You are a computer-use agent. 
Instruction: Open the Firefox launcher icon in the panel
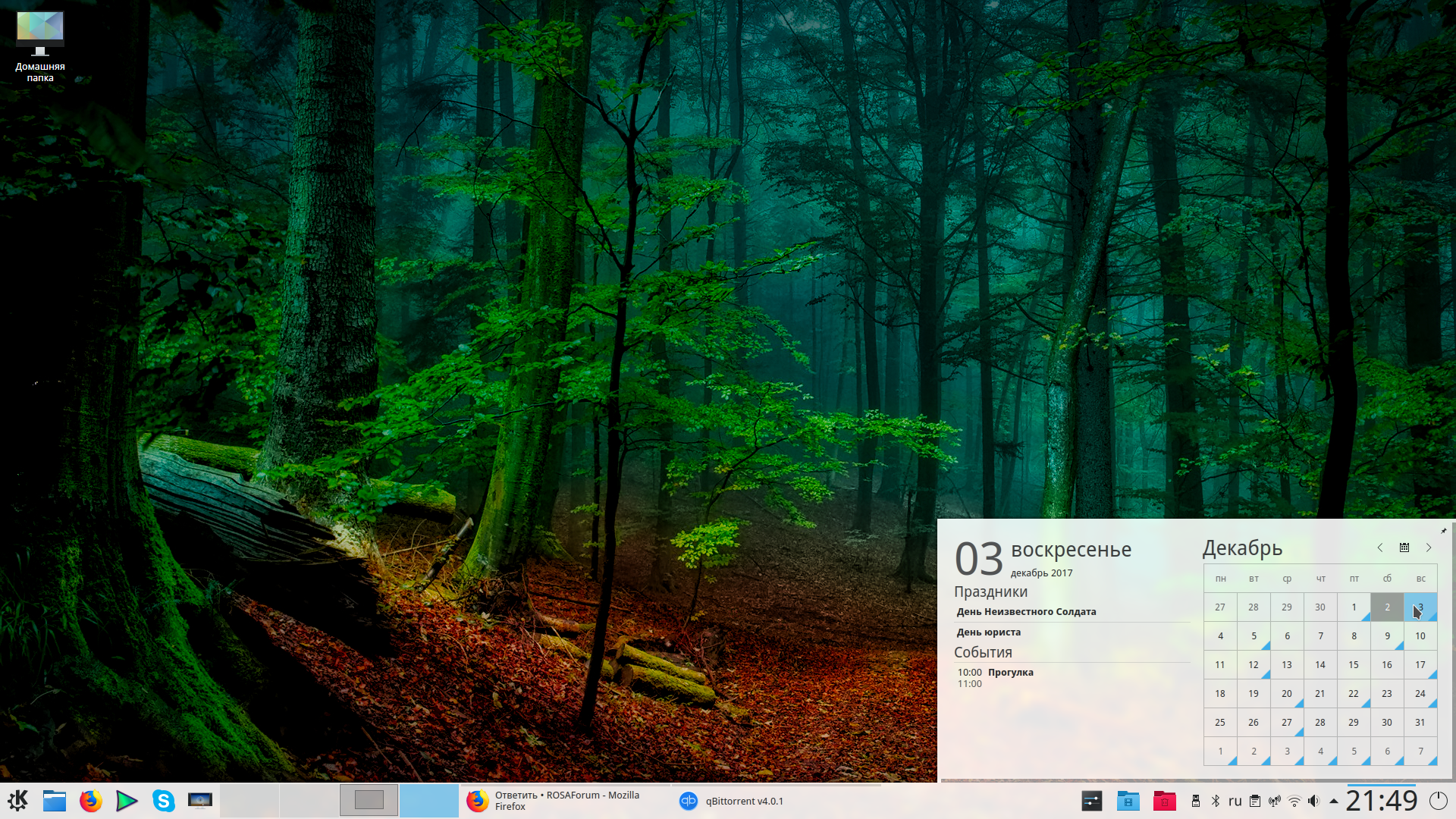[x=91, y=800]
